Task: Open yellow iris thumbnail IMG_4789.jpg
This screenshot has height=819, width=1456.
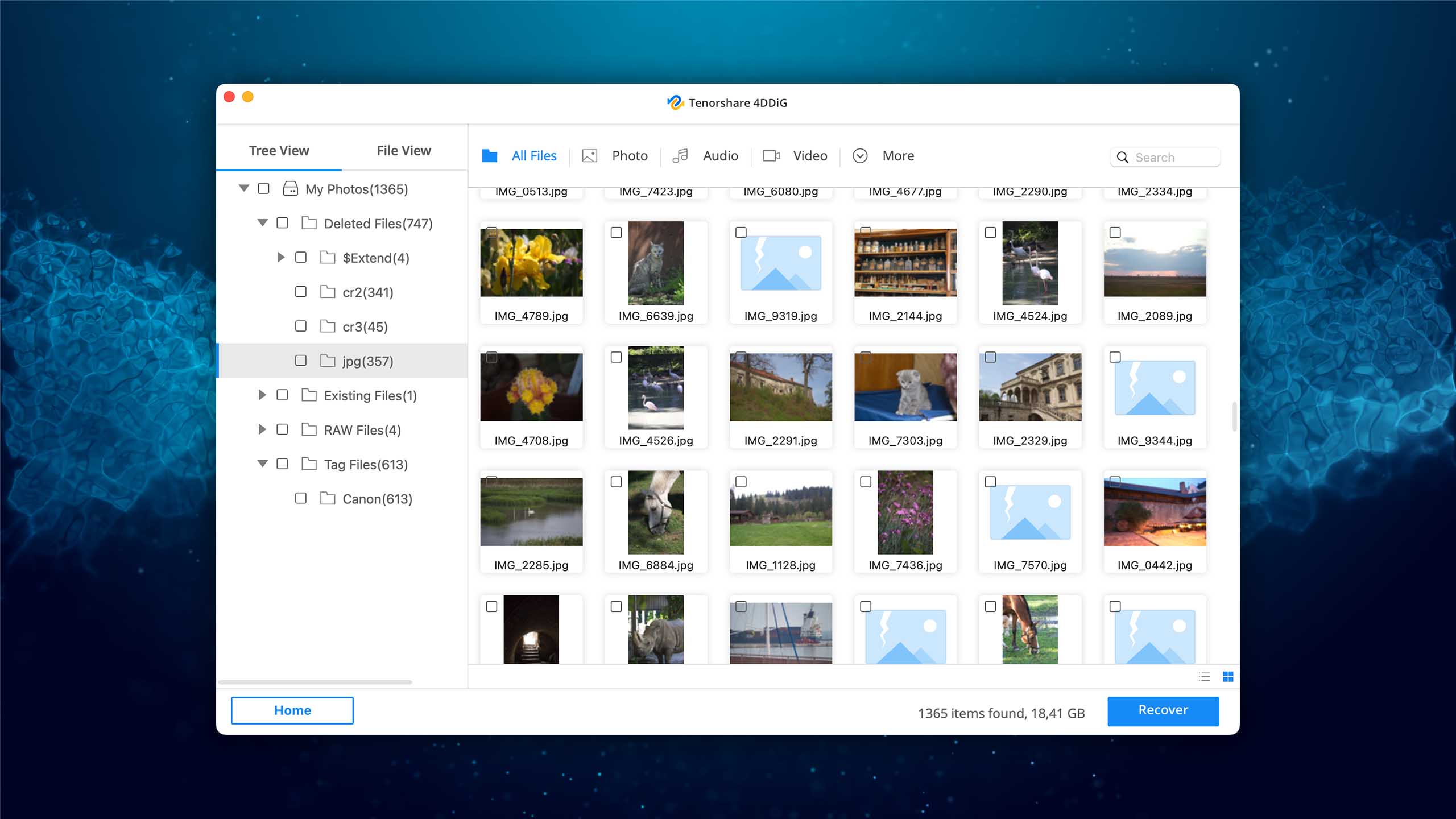Action: [531, 263]
